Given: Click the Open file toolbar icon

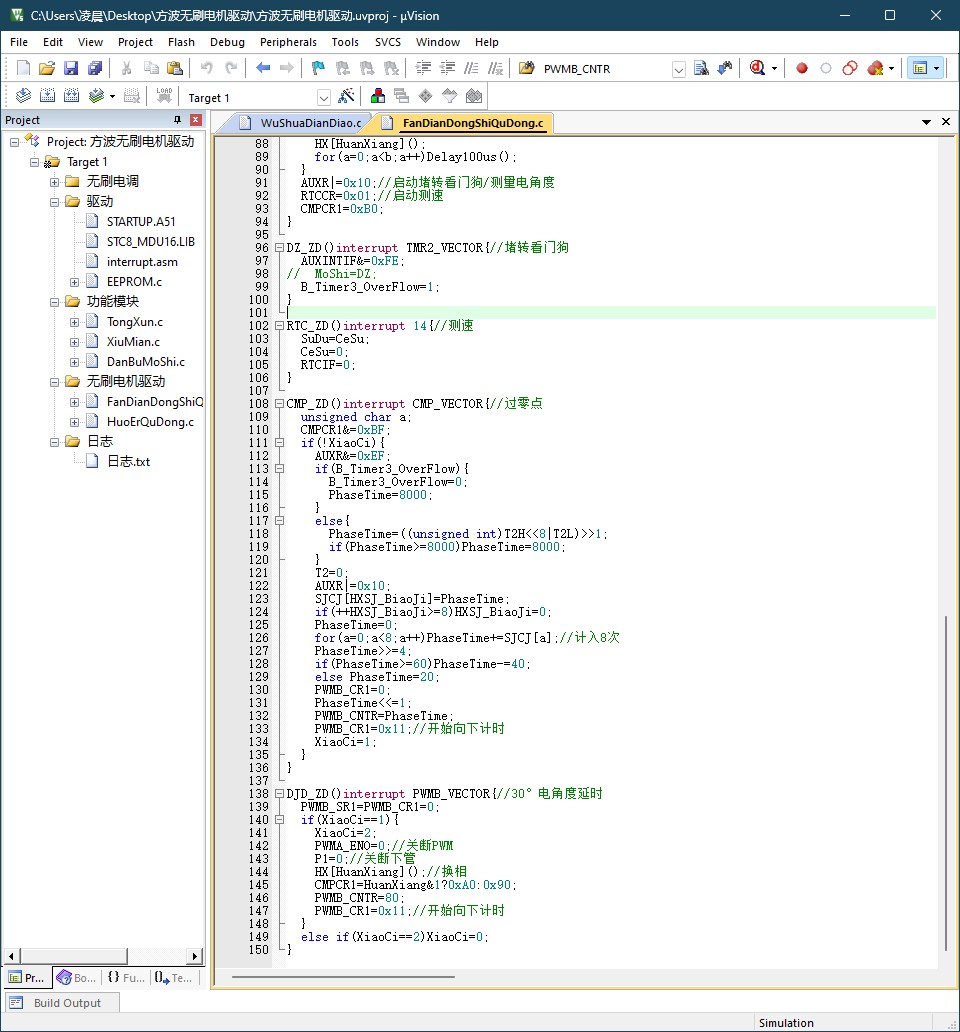Looking at the screenshot, I should [x=47, y=68].
